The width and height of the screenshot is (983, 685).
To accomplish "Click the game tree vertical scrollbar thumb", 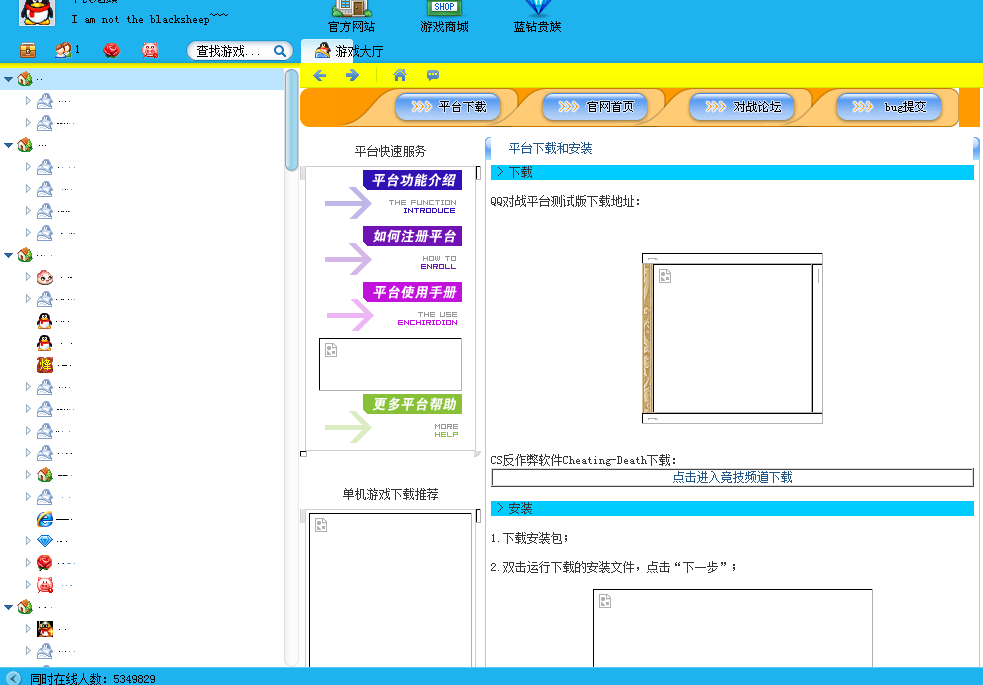I will [x=292, y=119].
